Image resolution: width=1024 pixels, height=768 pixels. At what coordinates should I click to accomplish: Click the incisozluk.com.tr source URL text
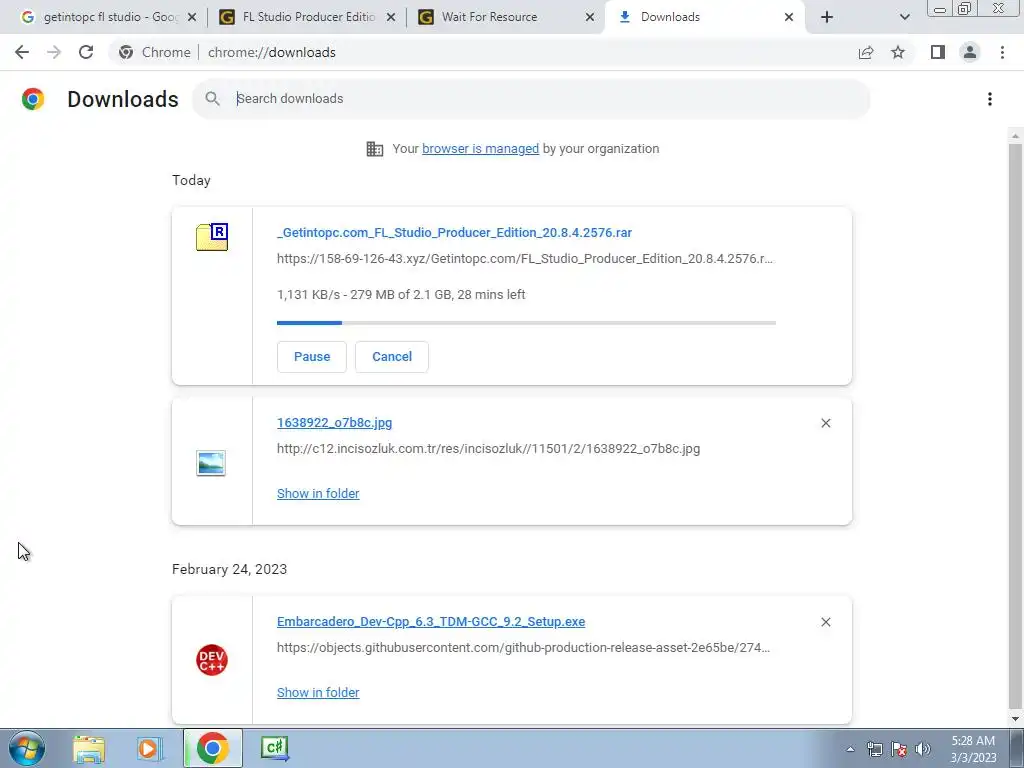[x=488, y=449]
